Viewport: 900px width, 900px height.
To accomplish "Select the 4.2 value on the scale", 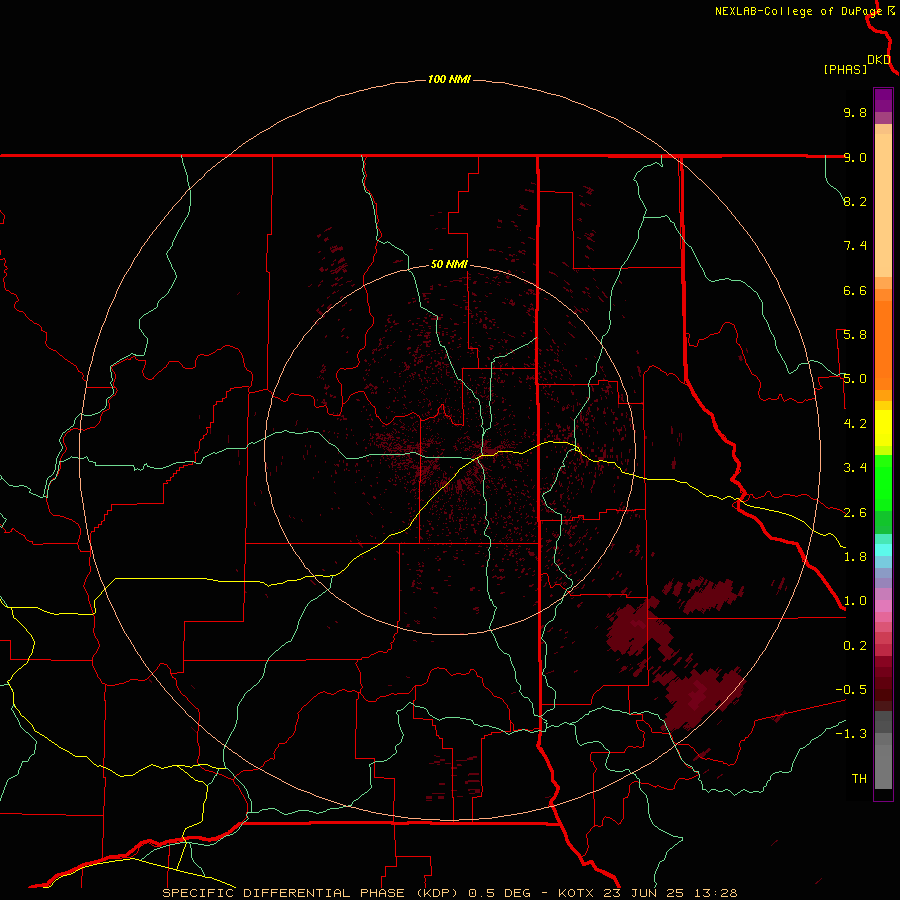I will pyautogui.click(x=855, y=424).
